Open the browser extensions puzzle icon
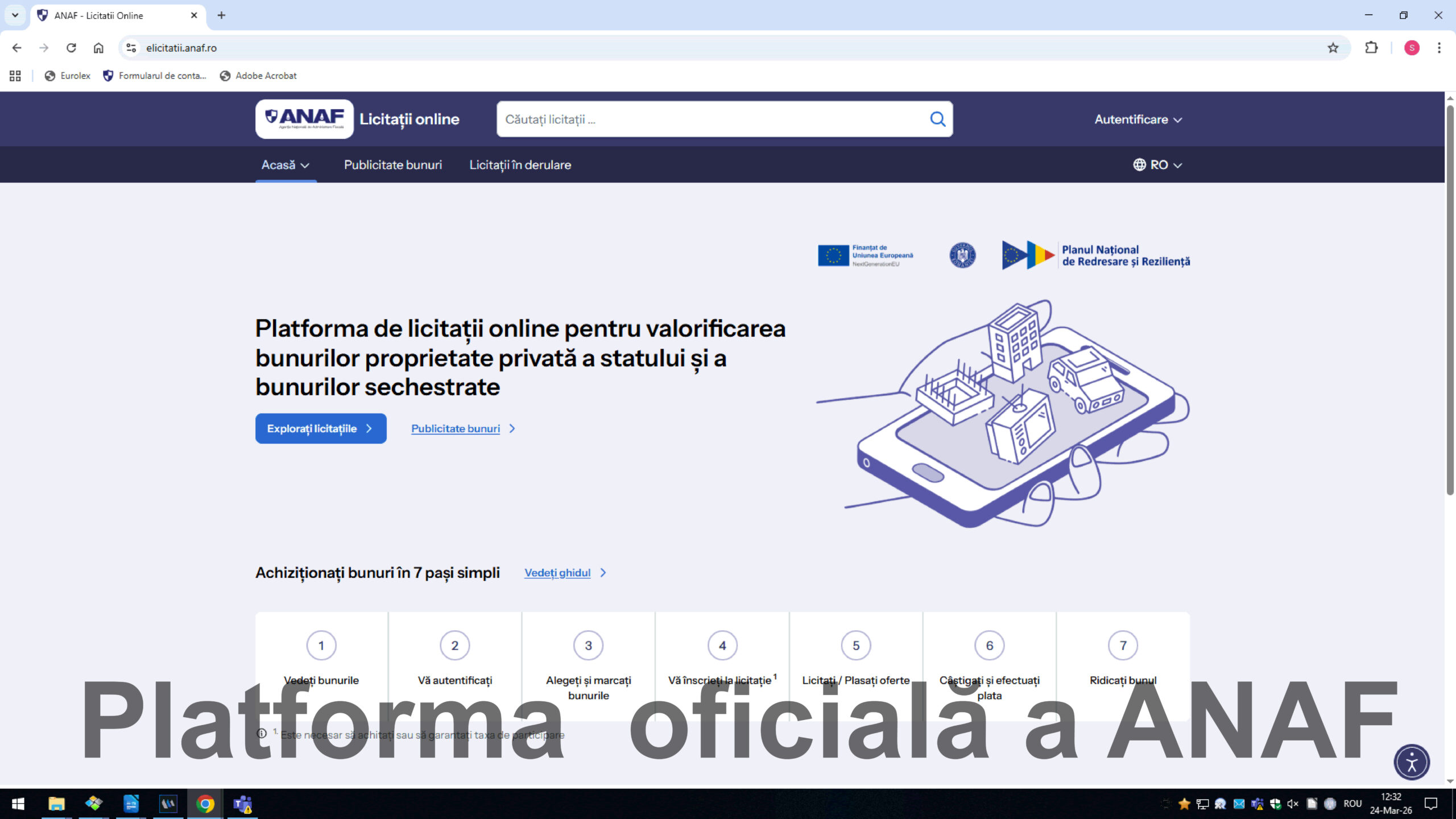The width and height of the screenshot is (1456, 819). 1371,48
